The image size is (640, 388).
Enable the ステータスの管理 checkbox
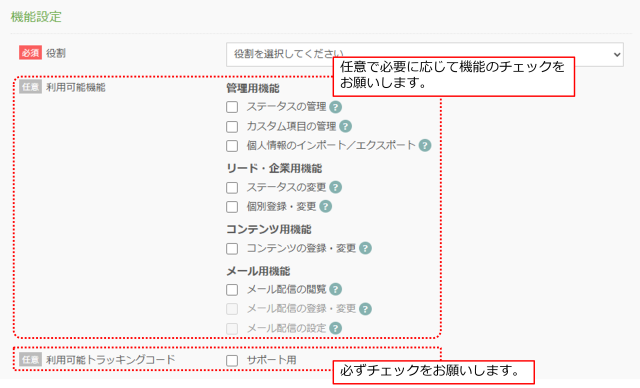pyautogui.click(x=232, y=107)
